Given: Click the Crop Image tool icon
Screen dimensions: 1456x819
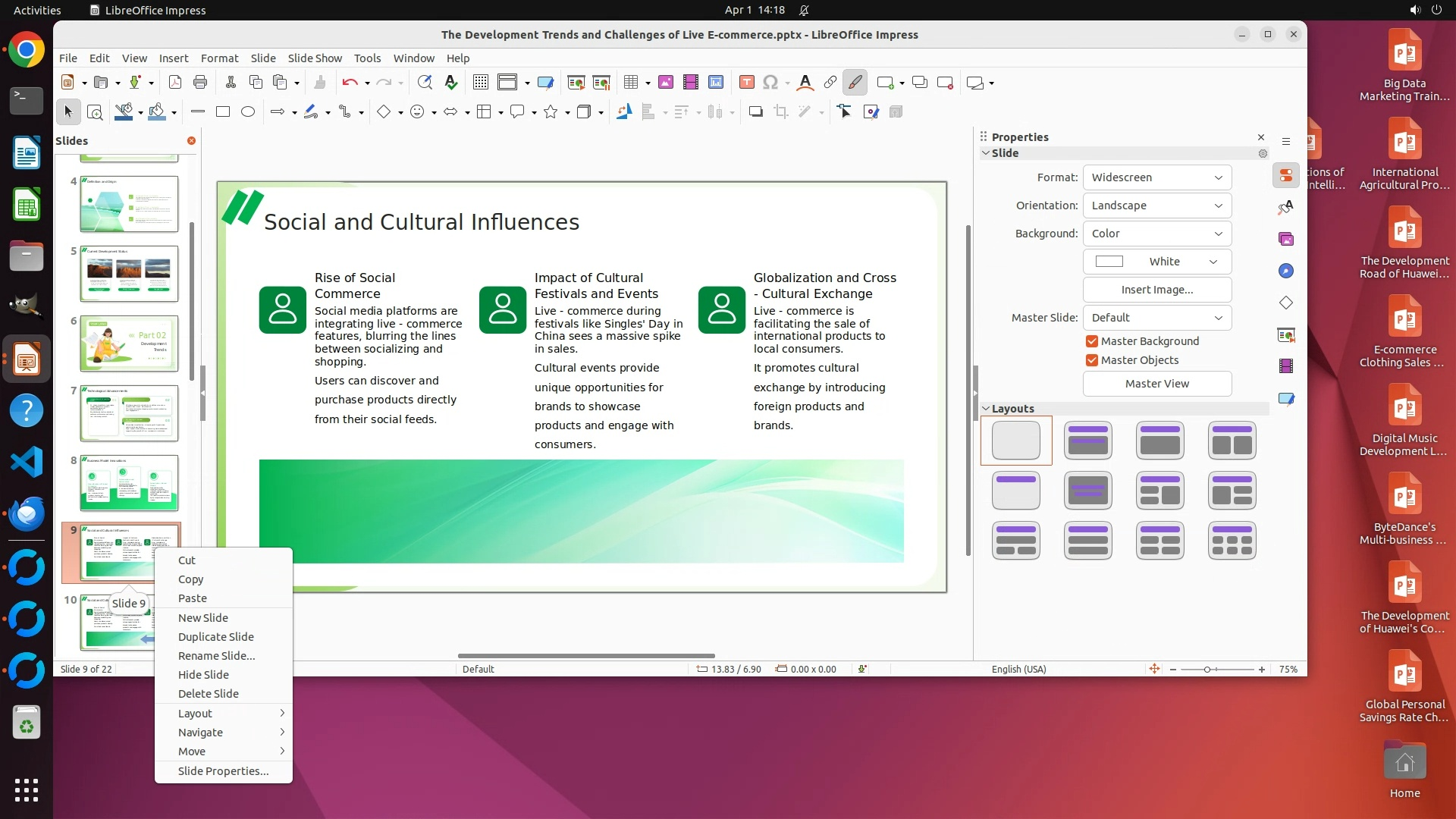Looking at the screenshot, I should [780, 112].
